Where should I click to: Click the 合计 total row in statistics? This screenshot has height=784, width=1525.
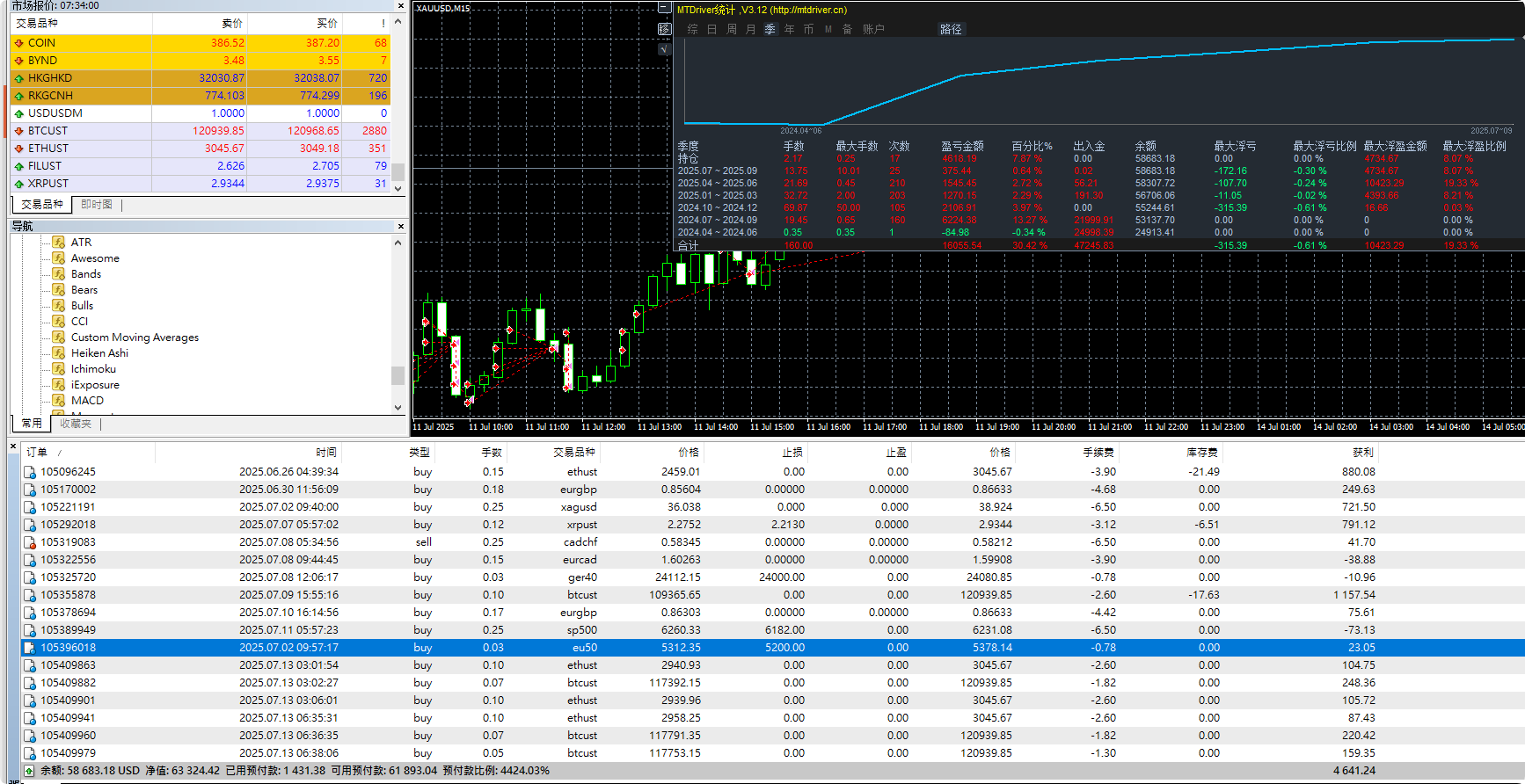tap(1099, 245)
